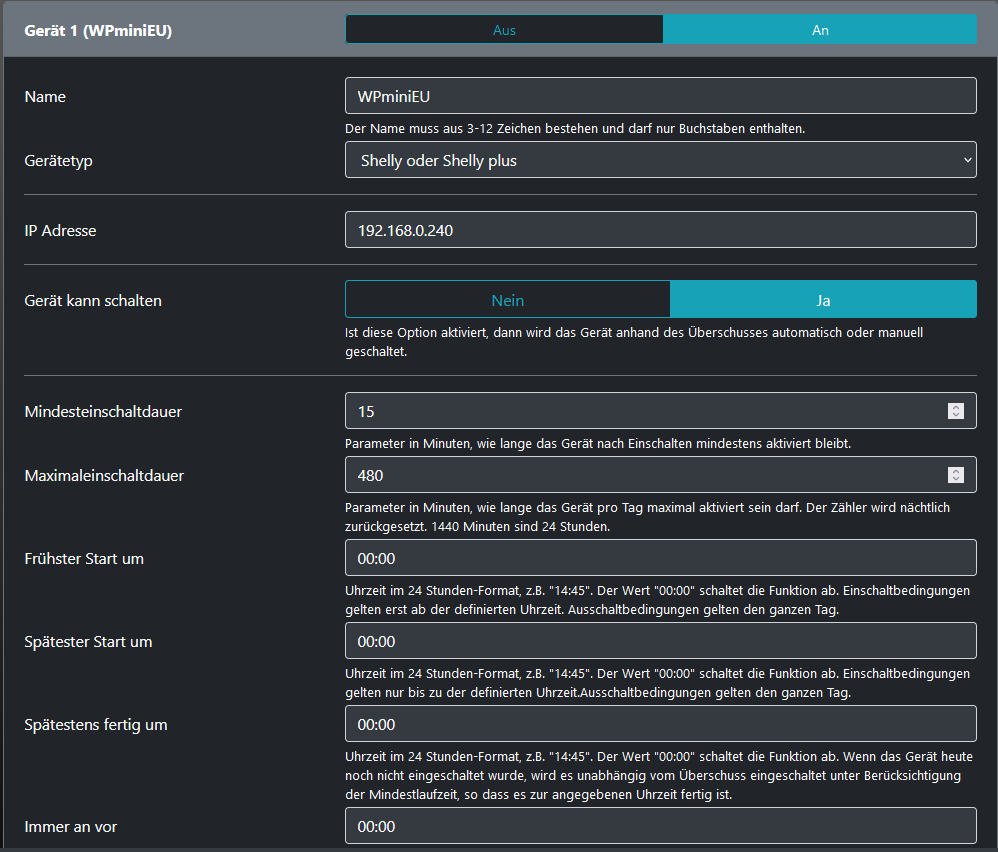Increase Mindesteinschaltdauer with the up arrow

click(x=956, y=407)
